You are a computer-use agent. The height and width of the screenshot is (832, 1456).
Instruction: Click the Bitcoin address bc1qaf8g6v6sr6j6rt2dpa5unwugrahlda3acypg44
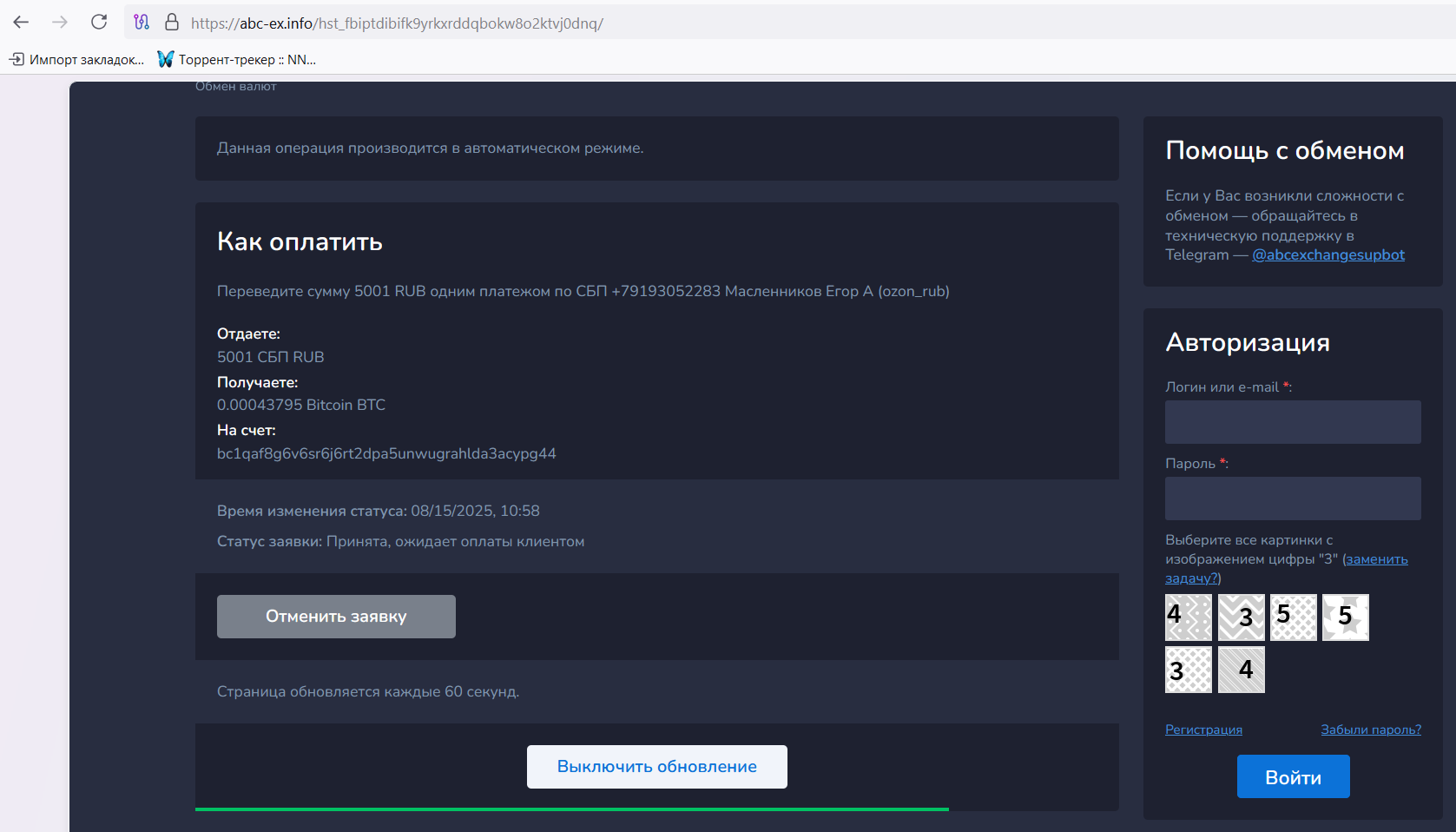(x=386, y=453)
